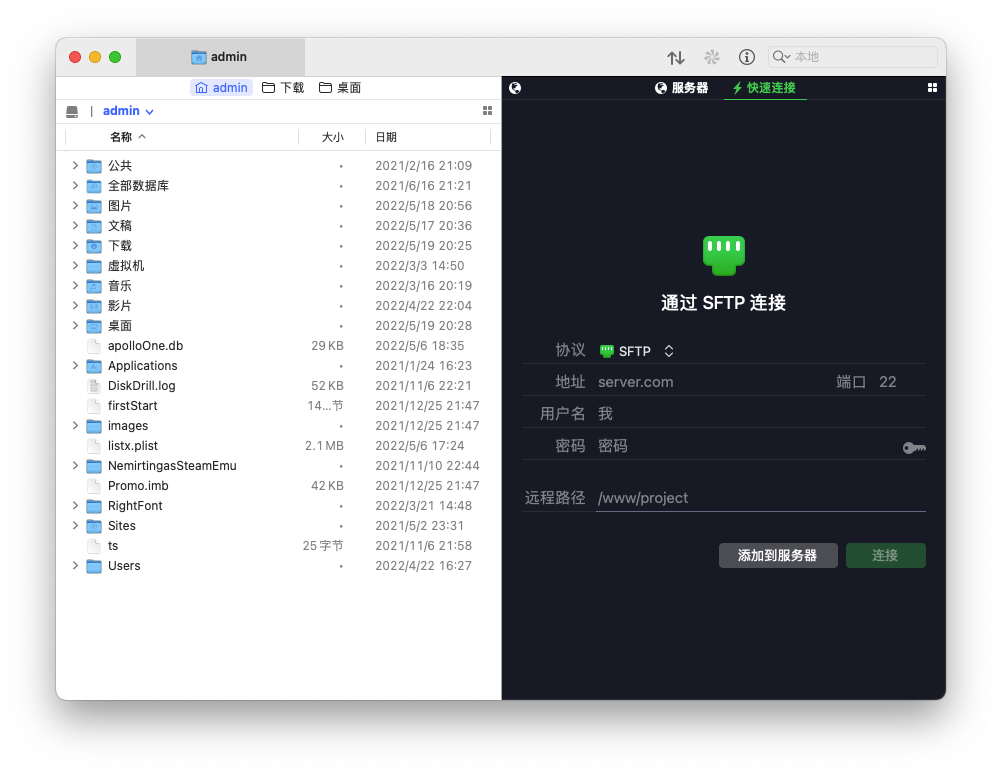This screenshot has height=774, width=1002.
Task: Select the listx.plist file icon
Action: pos(94,446)
